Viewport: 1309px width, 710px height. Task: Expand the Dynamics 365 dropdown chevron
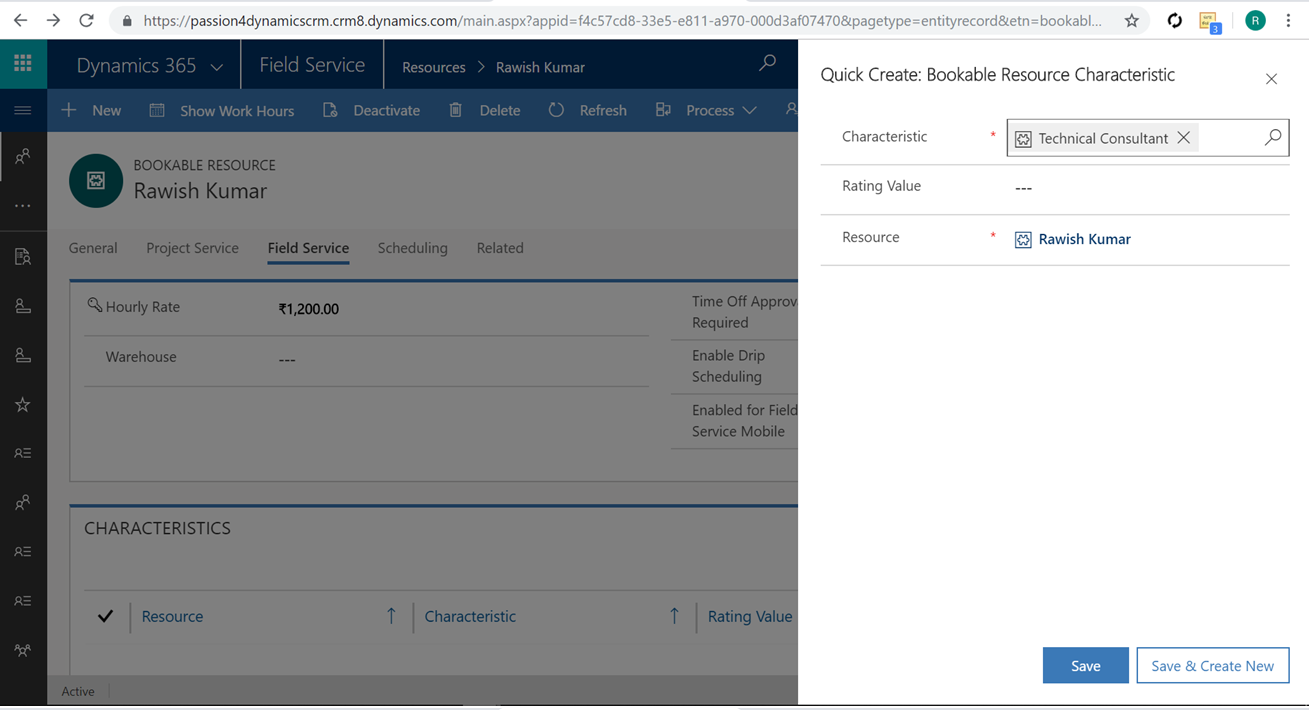[217, 67]
